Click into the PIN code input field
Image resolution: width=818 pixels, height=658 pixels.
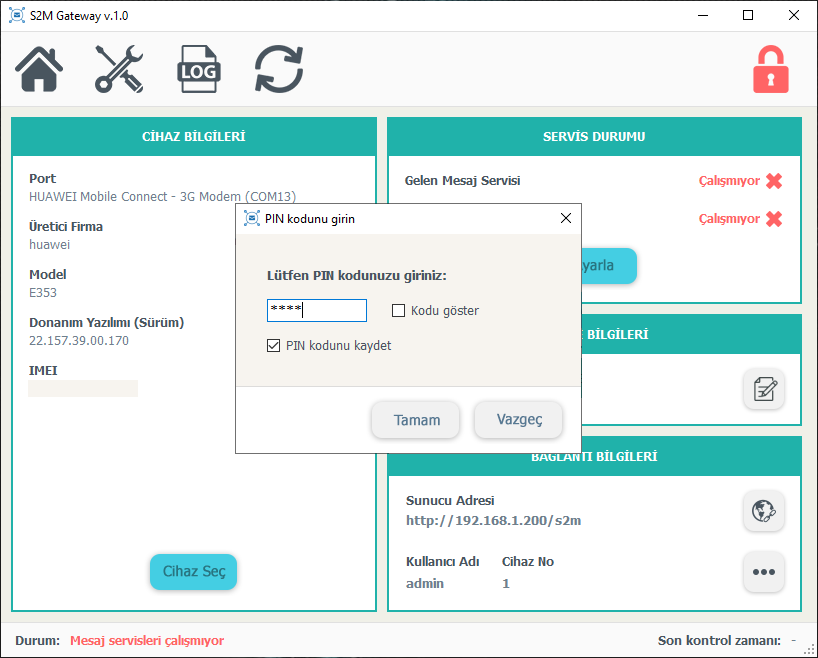(317, 311)
